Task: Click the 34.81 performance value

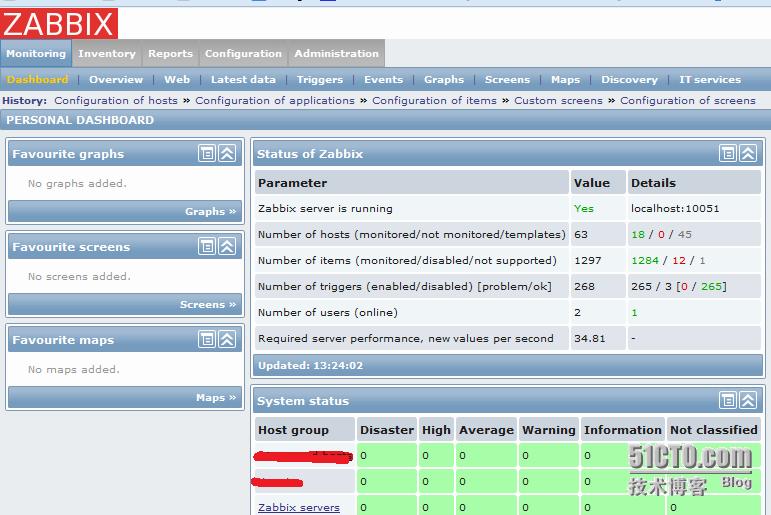Action: [x=590, y=338]
